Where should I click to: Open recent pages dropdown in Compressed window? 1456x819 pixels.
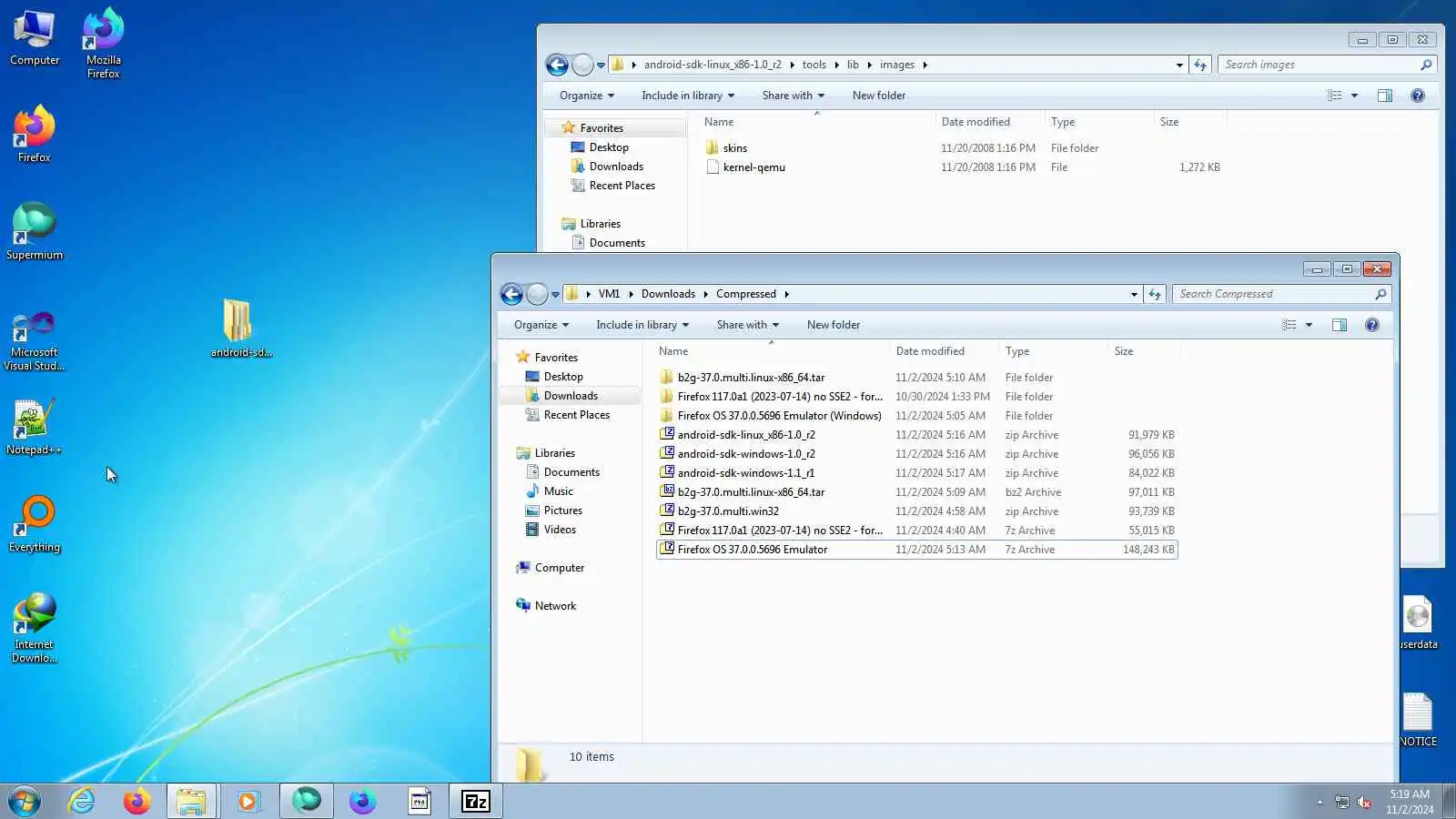[555, 295]
